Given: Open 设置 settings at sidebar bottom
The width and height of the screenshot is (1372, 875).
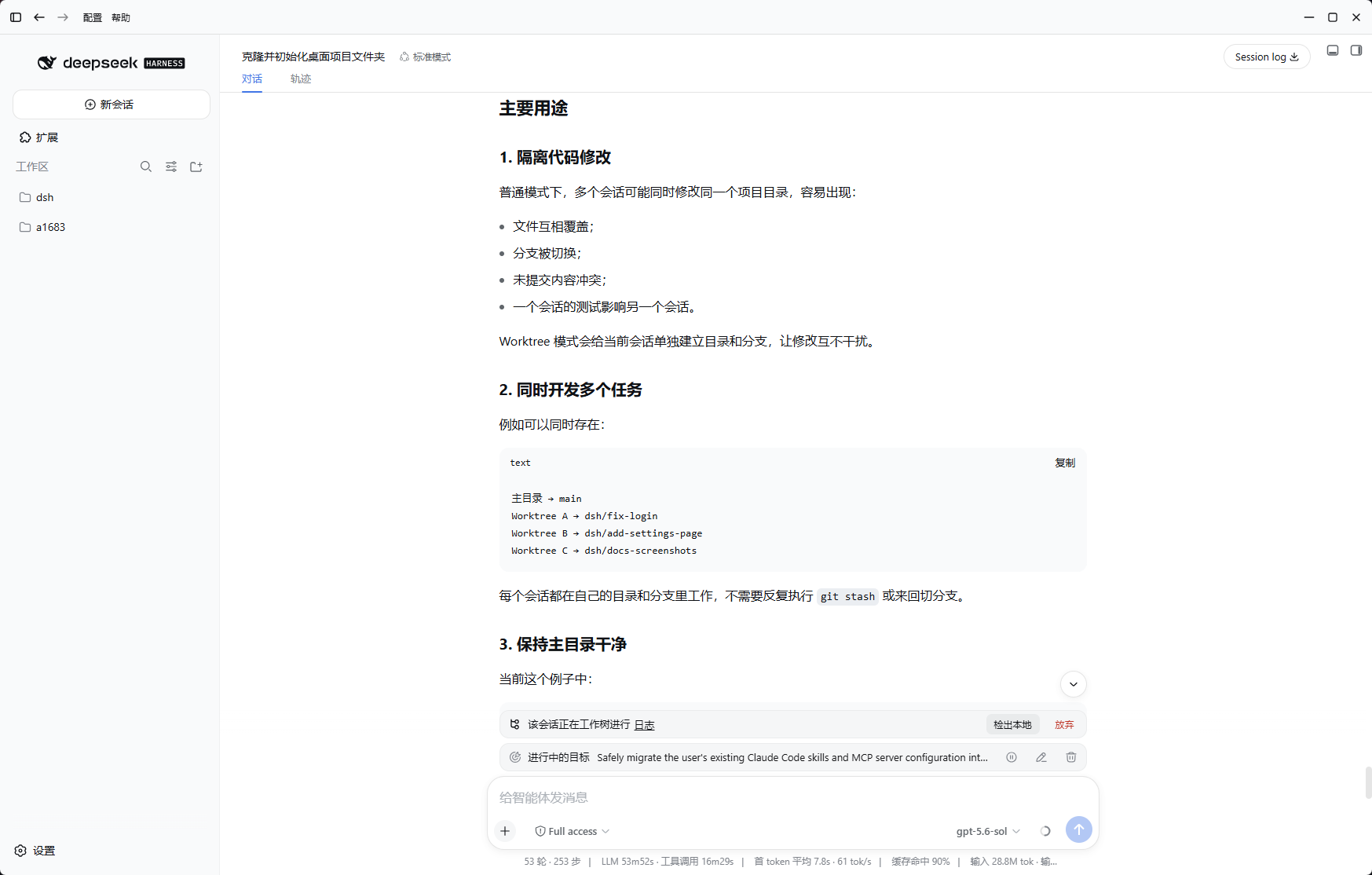Looking at the screenshot, I should (35, 851).
